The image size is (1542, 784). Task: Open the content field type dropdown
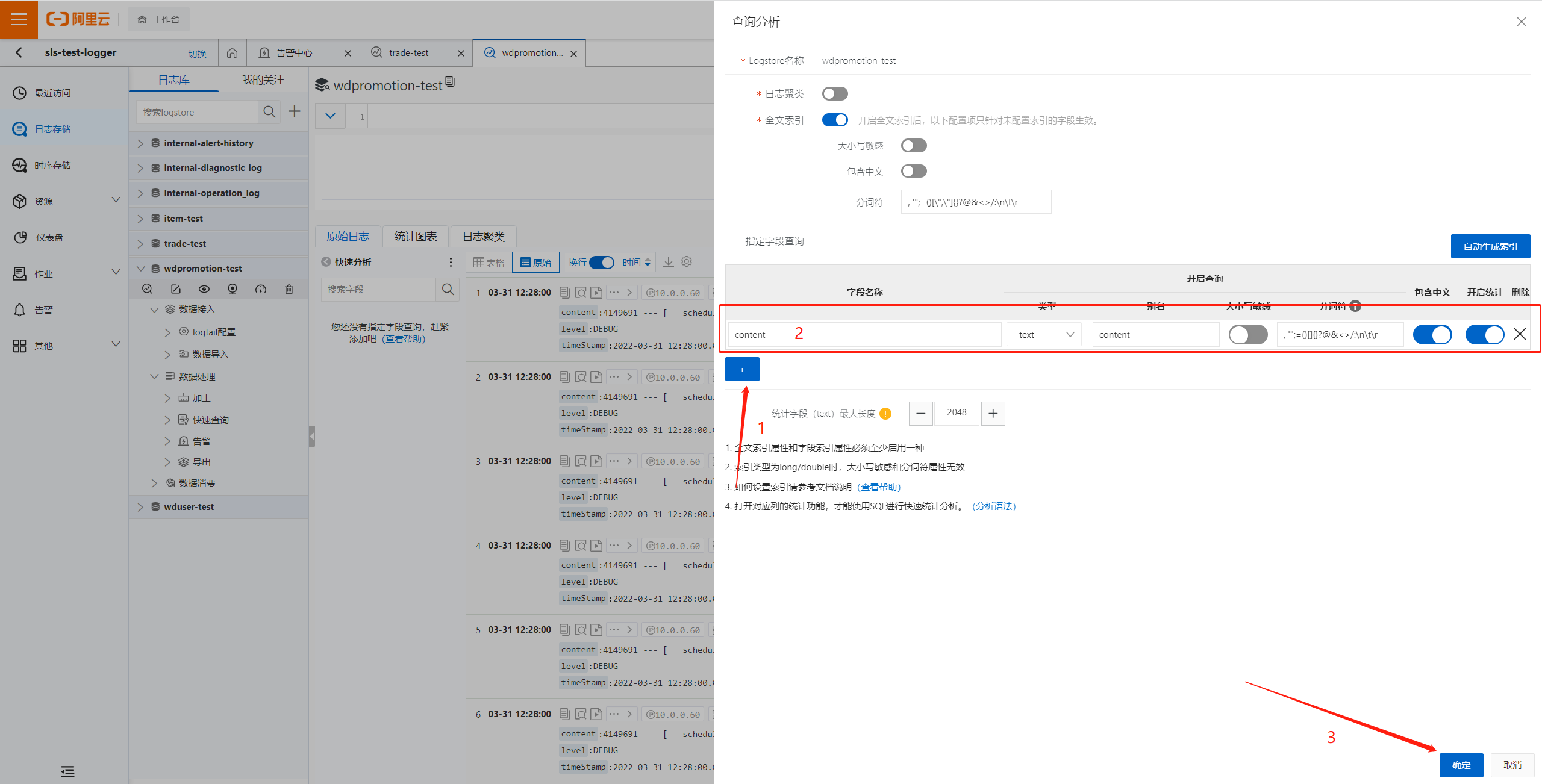point(1045,334)
